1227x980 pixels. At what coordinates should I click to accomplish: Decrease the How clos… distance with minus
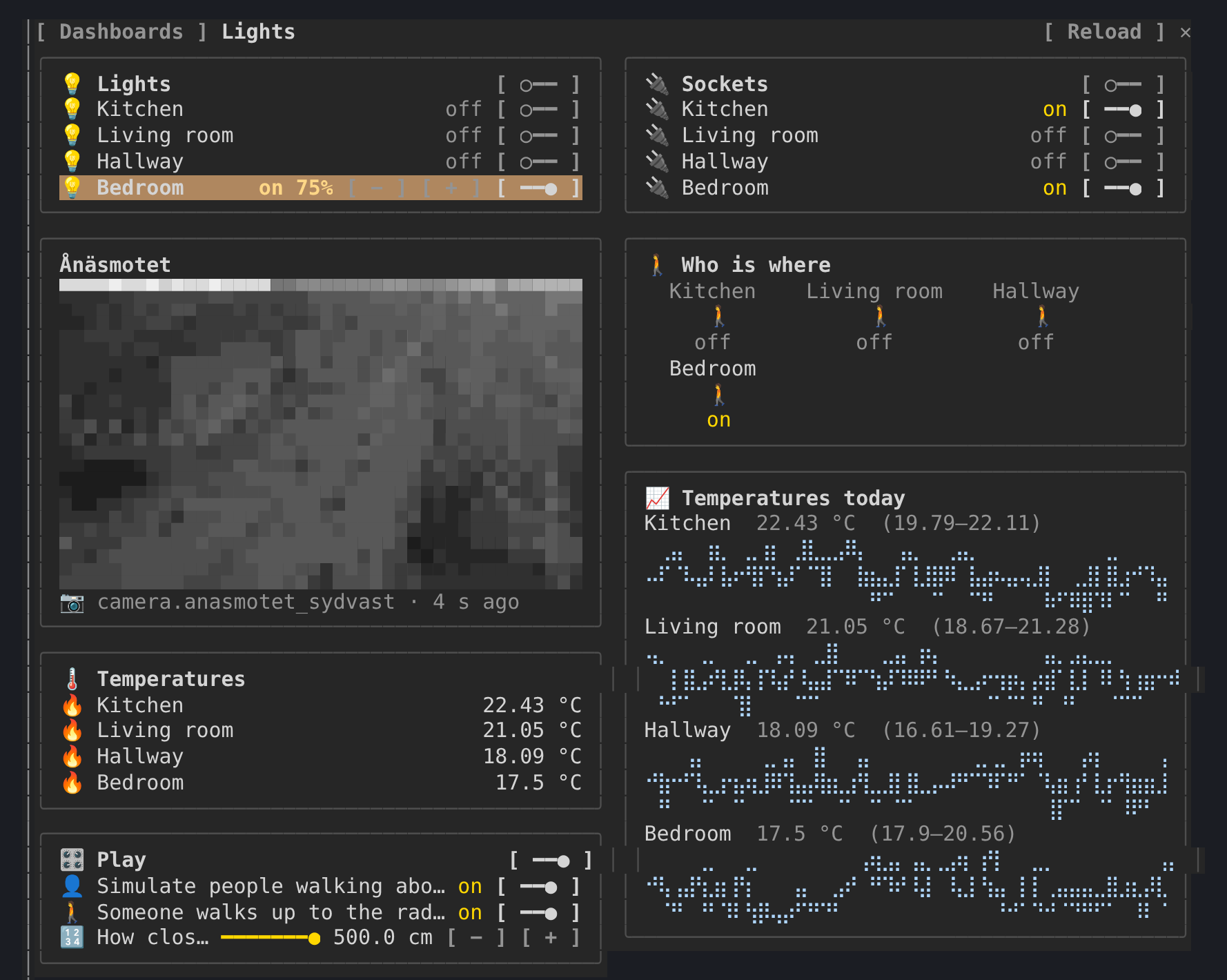pos(476,937)
